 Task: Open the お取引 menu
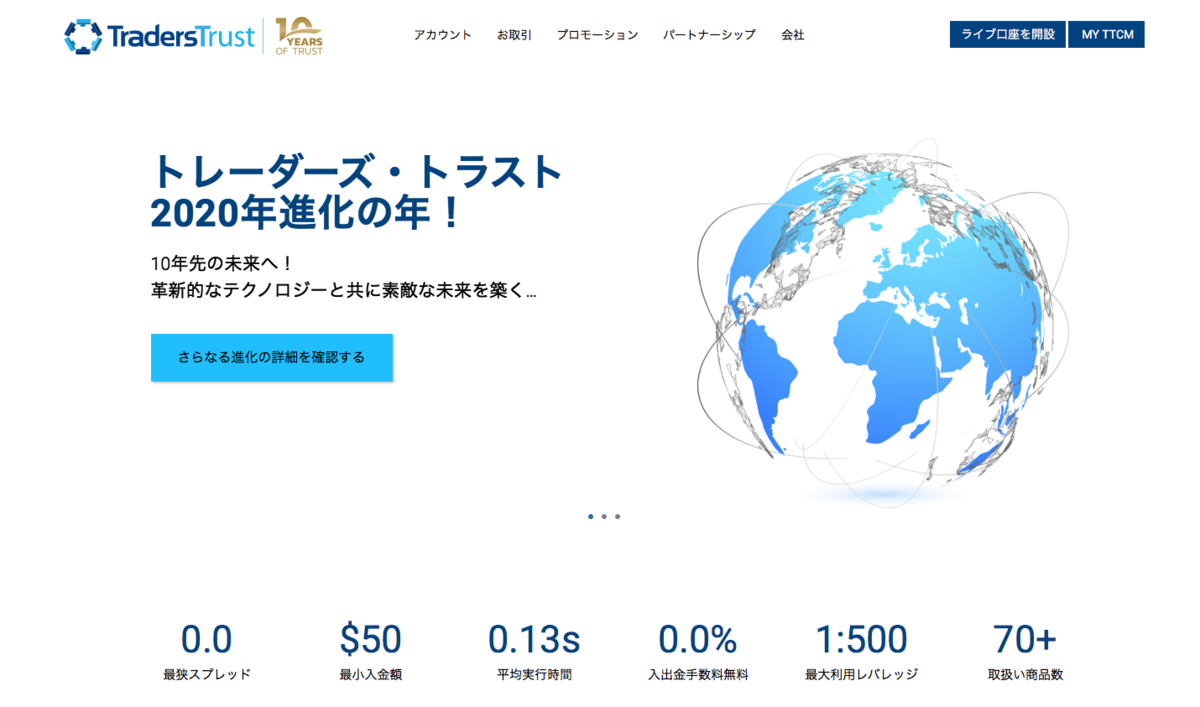514,35
